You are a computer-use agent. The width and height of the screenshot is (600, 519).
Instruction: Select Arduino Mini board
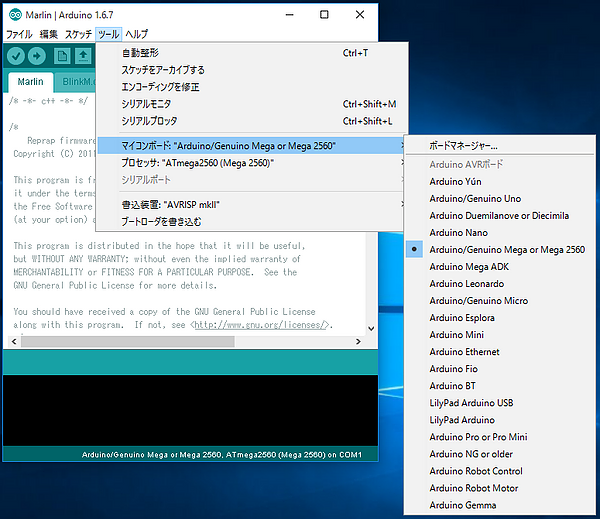(500, 335)
